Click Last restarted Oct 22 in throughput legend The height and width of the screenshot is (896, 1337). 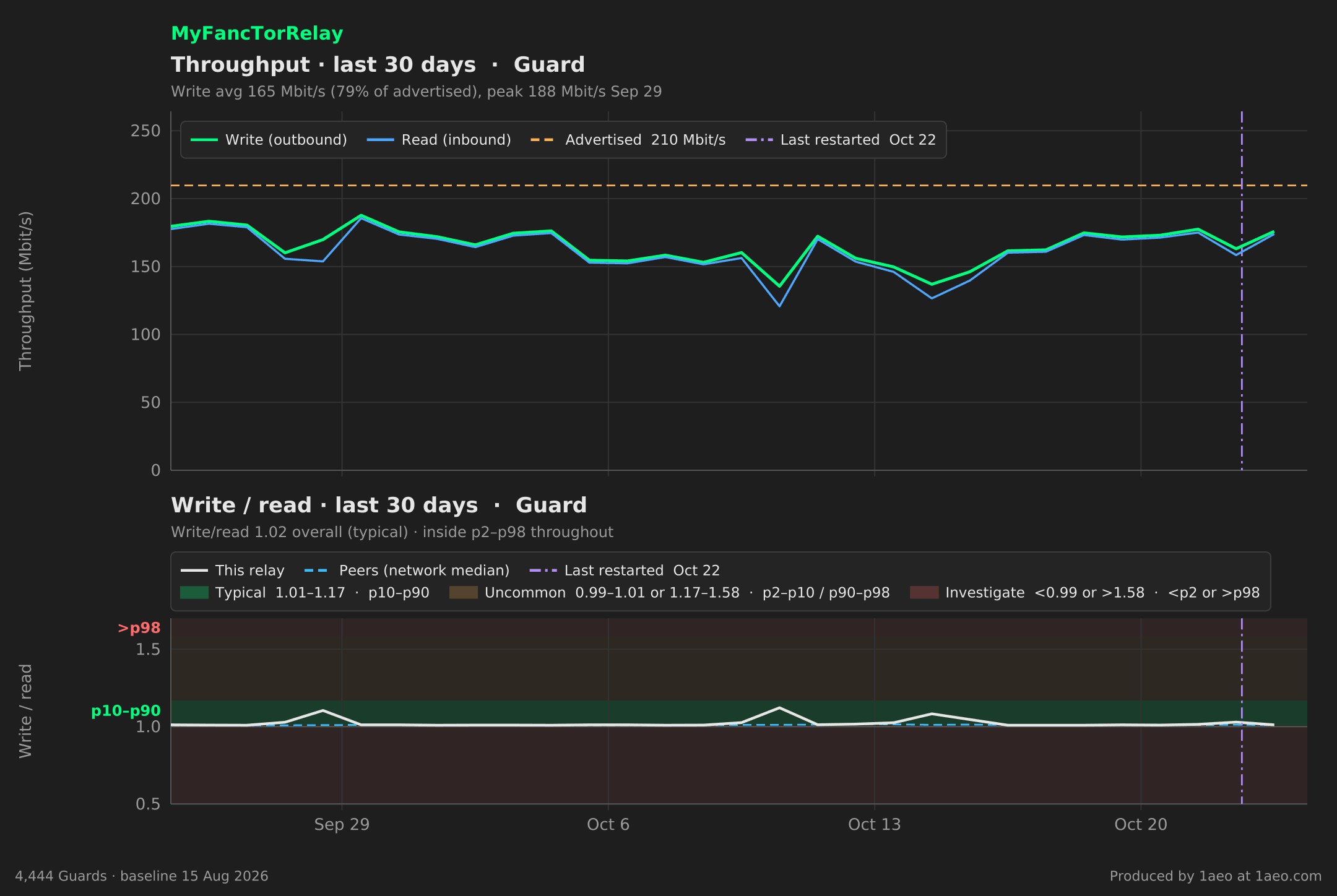841,140
